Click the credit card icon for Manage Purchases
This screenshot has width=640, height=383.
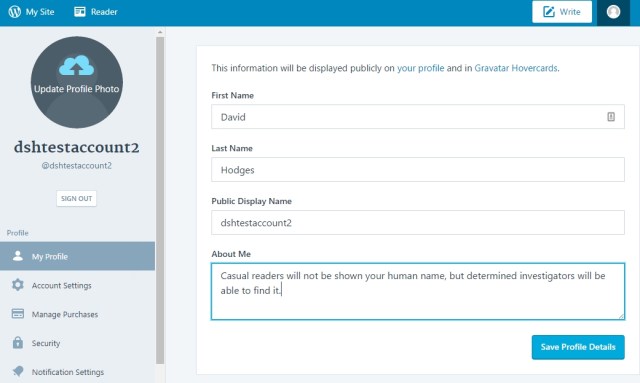pos(18,314)
